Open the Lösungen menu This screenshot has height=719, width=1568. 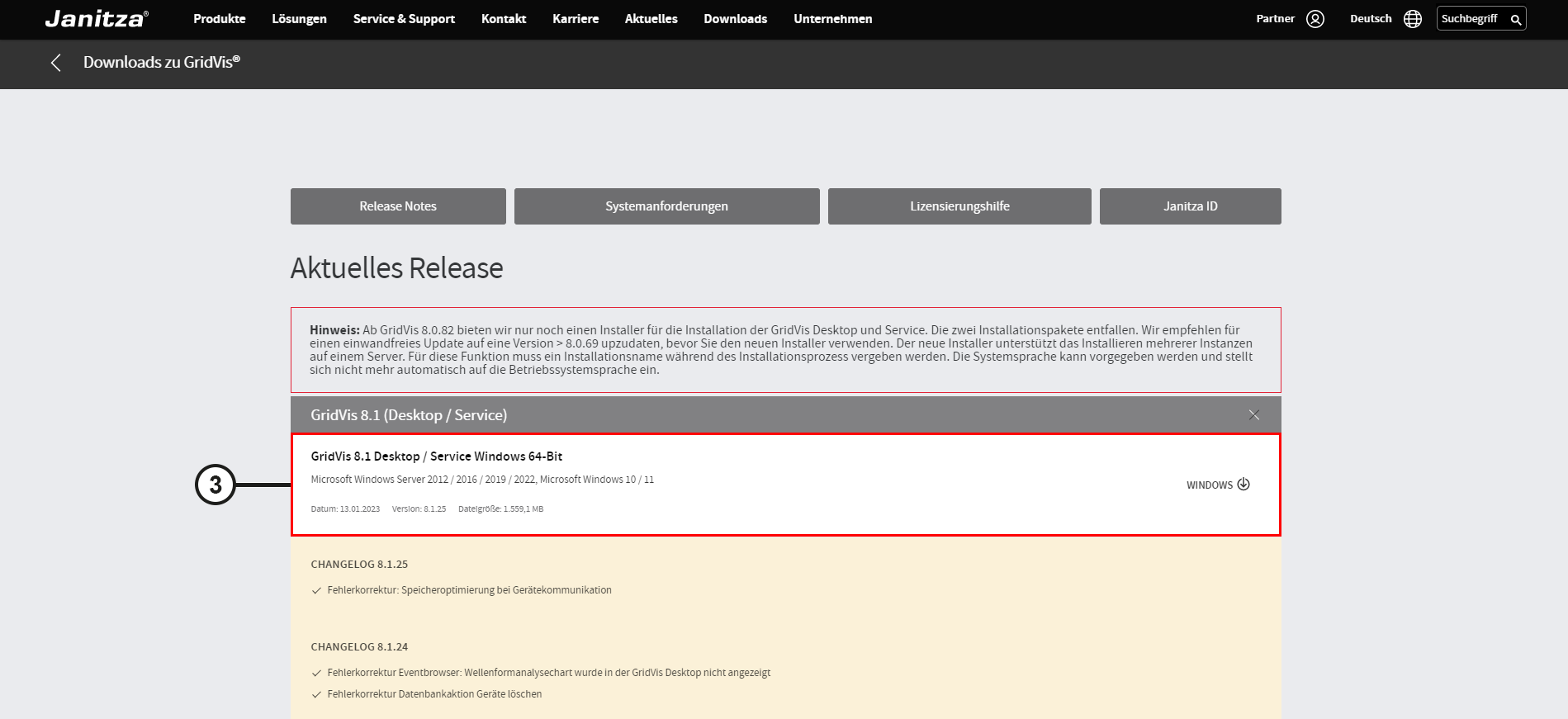click(299, 19)
